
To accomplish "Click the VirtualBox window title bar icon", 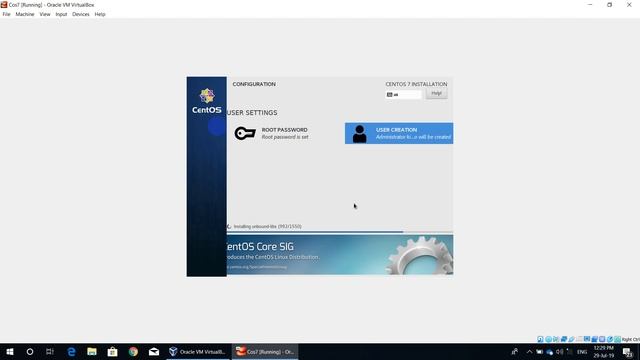I will pyautogui.click(x=4, y=4).
